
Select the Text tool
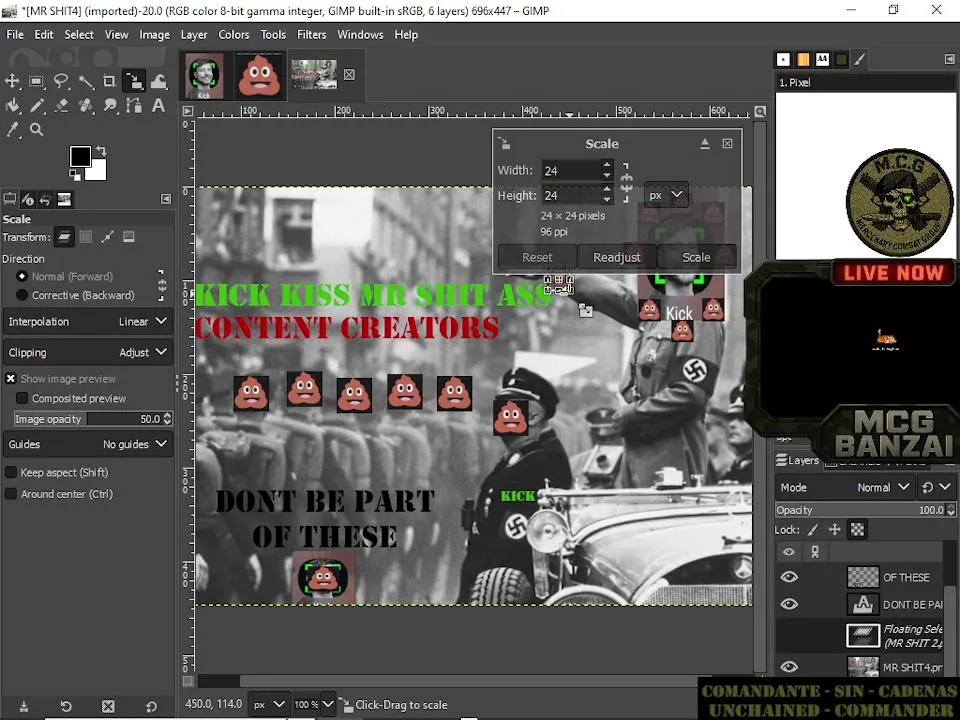point(159,106)
